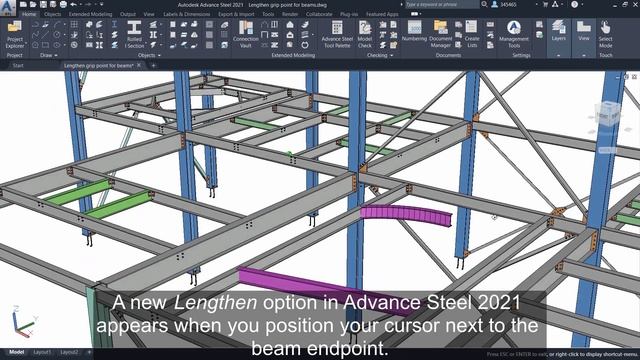The width and height of the screenshot is (640, 360).
Task: Open the Customize Quick Access Toolbar dropdown
Action: point(102,4)
